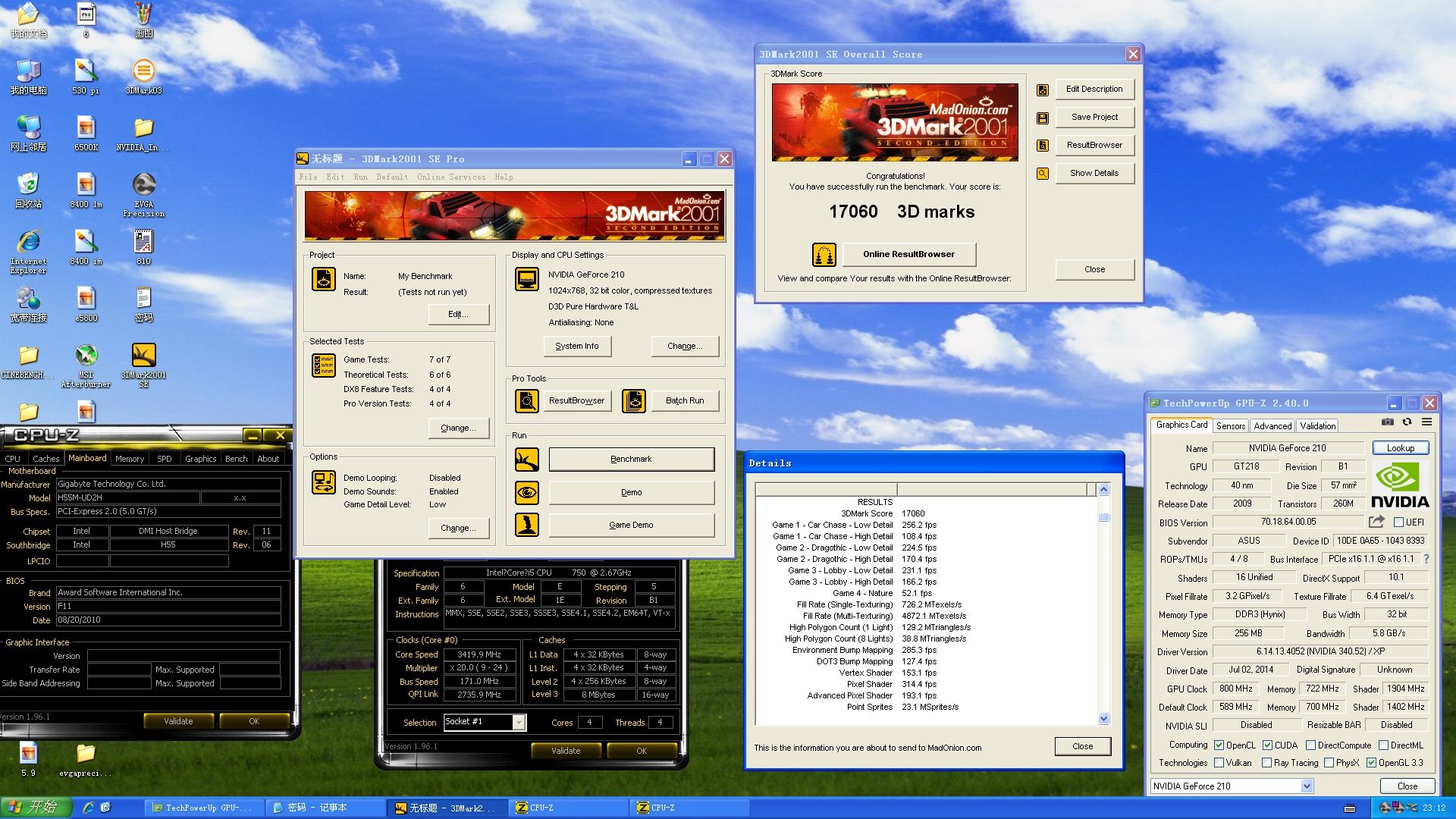Click Close in the Details window
The height and width of the screenshot is (819, 1456).
(x=1083, y=747)
